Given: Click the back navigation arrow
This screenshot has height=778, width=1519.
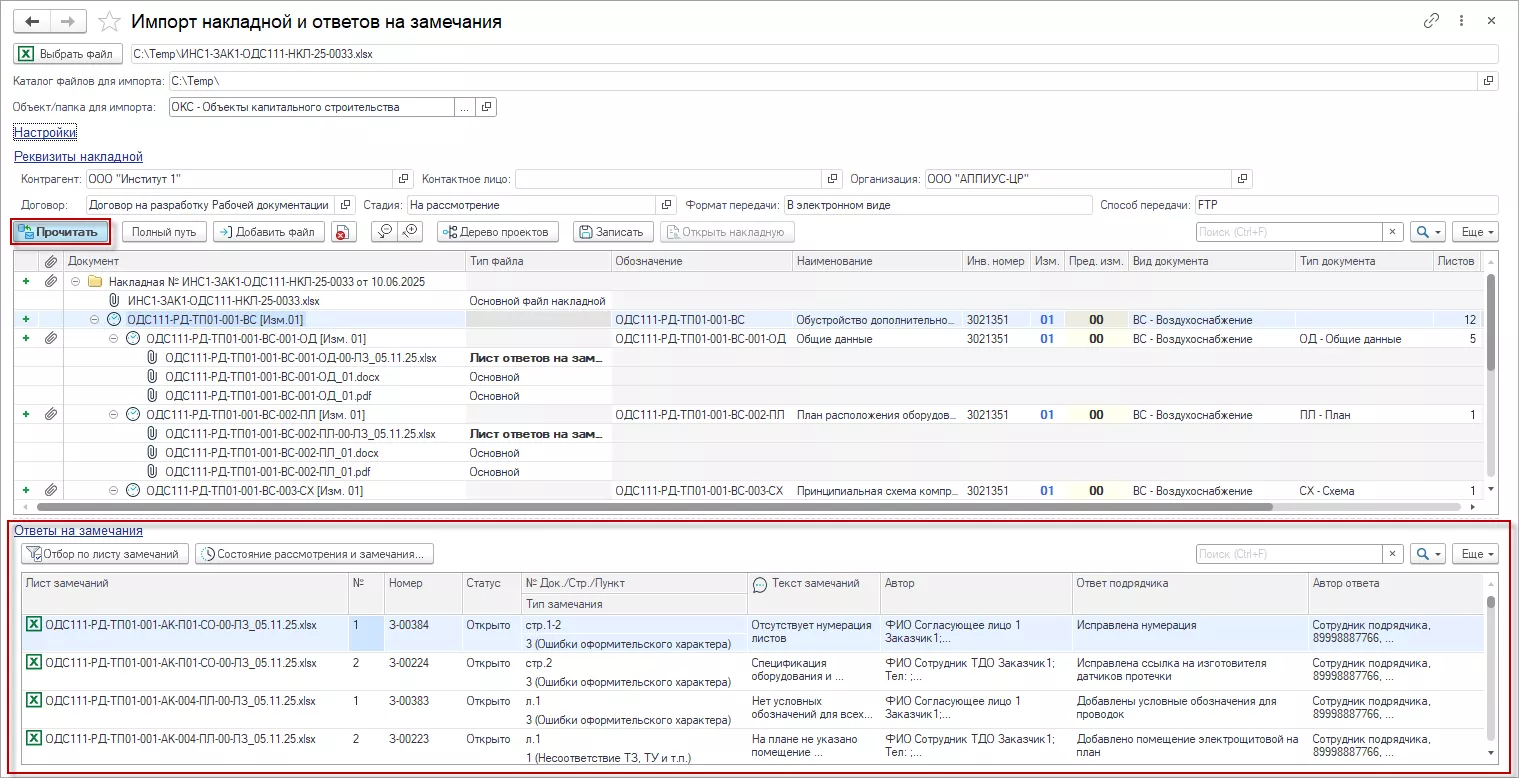Looking at the screenshot, I should (32, 21).
